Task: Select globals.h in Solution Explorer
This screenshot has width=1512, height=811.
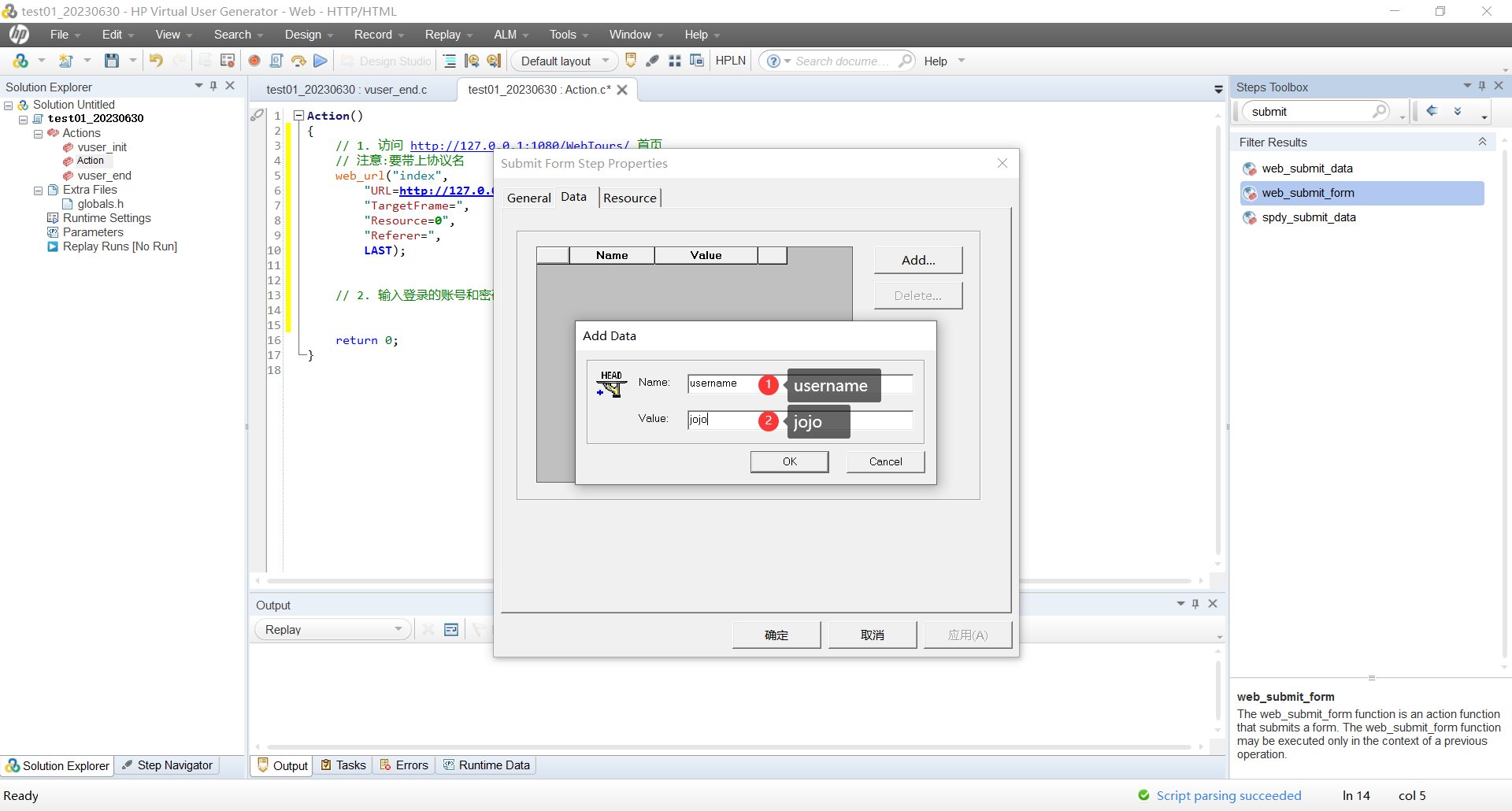Action: [100, 204]
